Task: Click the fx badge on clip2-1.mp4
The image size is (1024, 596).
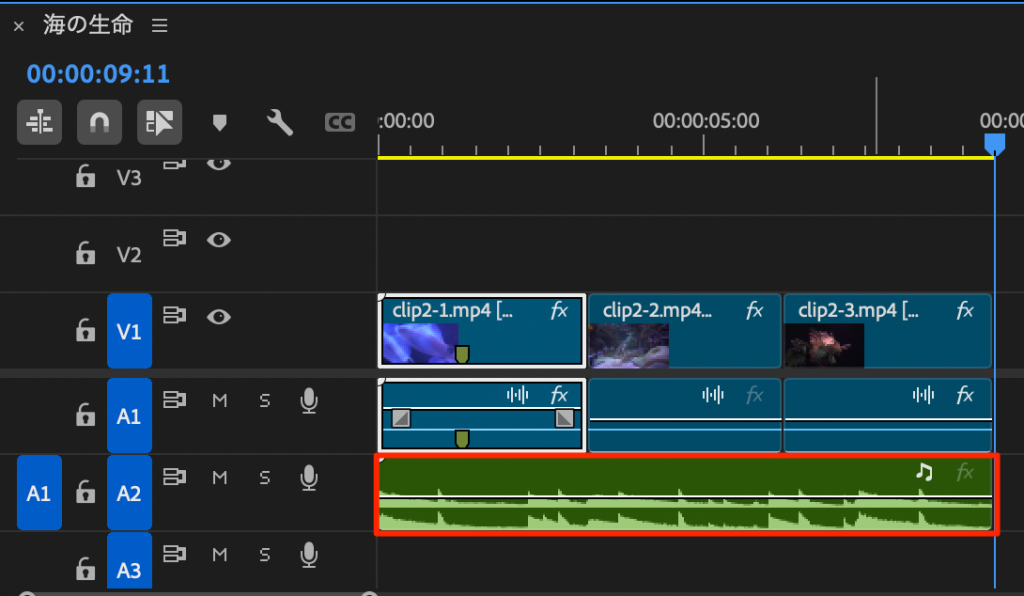Action: [559, 311]
